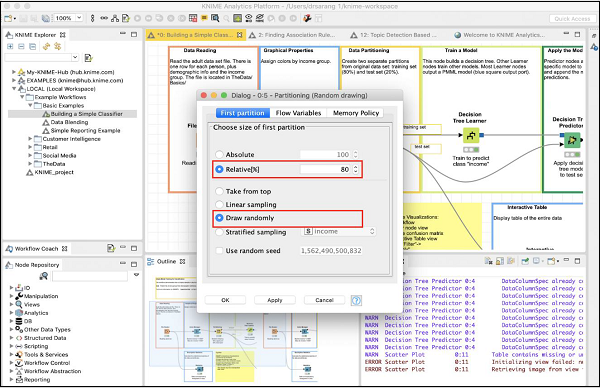Expand the Customer Intelligence folder
Viewport: 600px width, 388px height.
[30, 139]
